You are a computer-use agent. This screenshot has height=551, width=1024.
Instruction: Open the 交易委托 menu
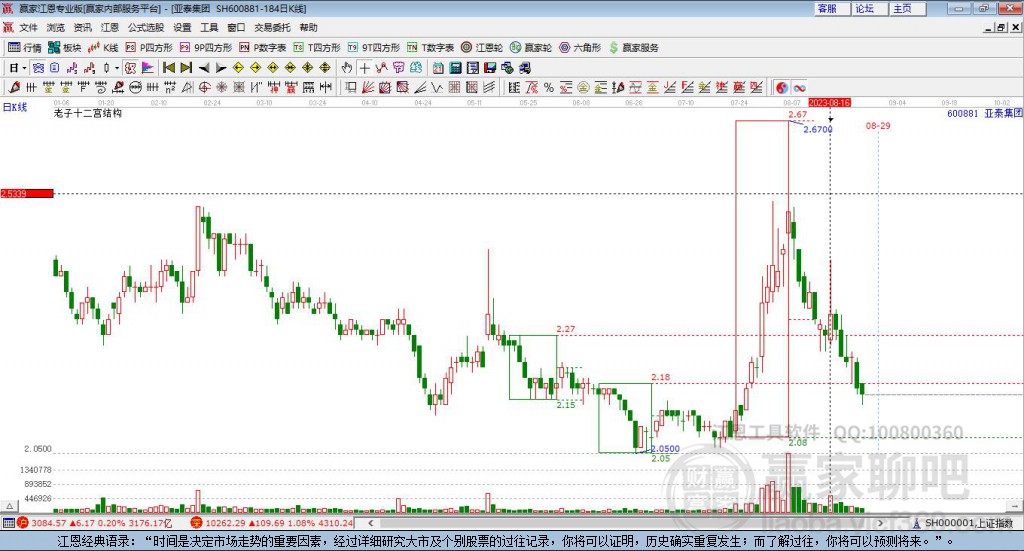tap(272, 27)
